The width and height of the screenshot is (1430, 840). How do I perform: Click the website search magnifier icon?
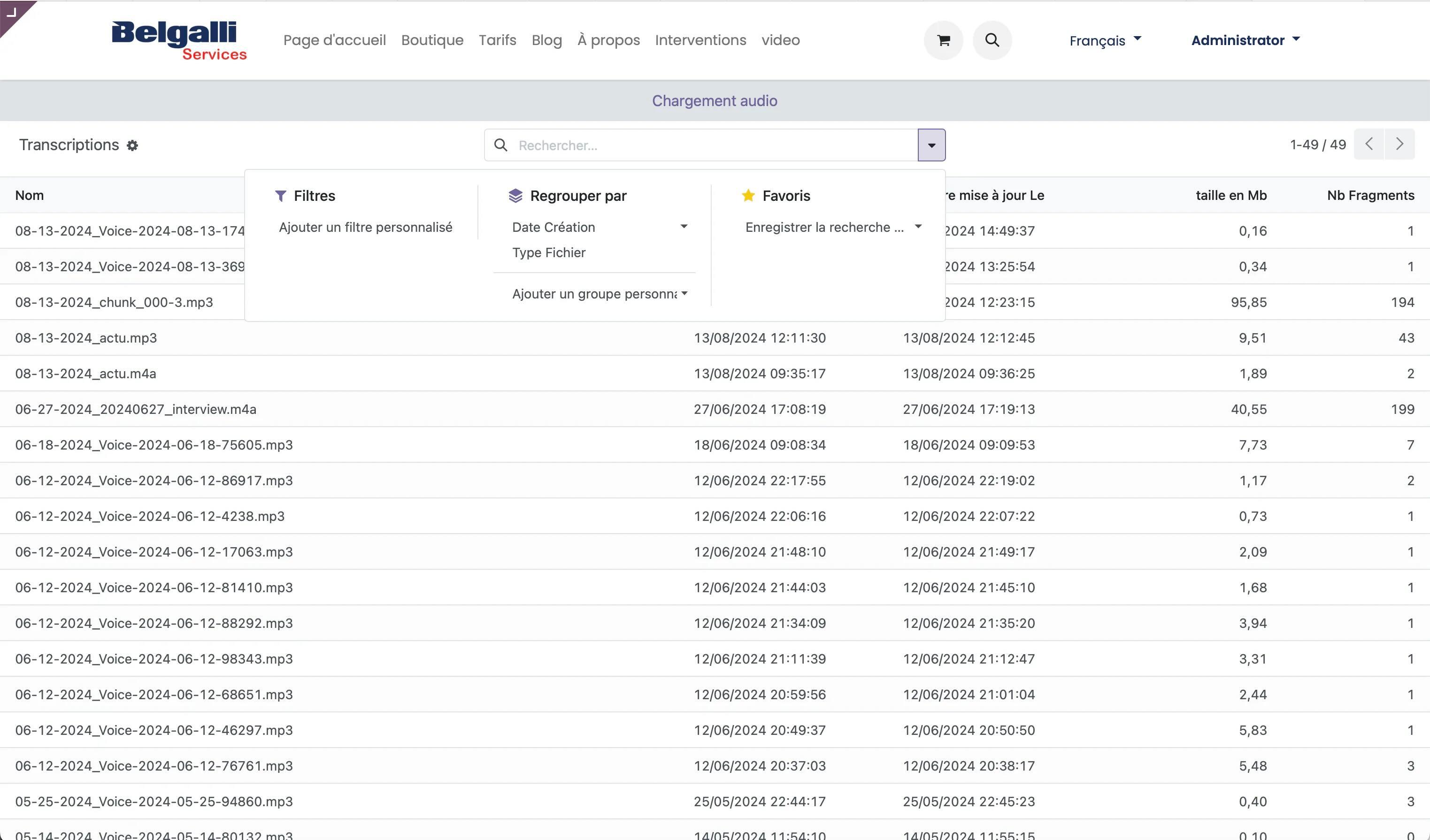click(x=992, y=40)
